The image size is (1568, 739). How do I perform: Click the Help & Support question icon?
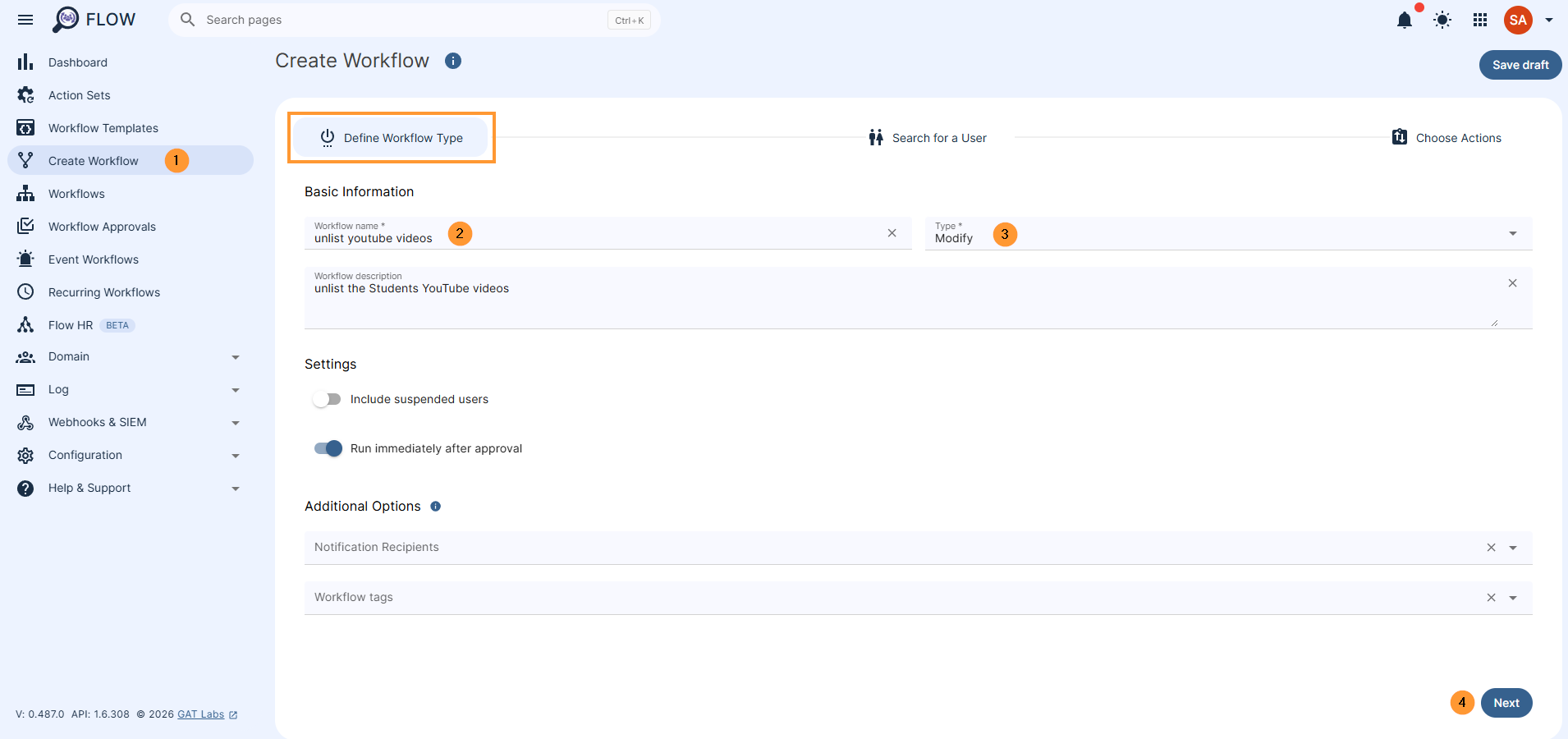25,489
